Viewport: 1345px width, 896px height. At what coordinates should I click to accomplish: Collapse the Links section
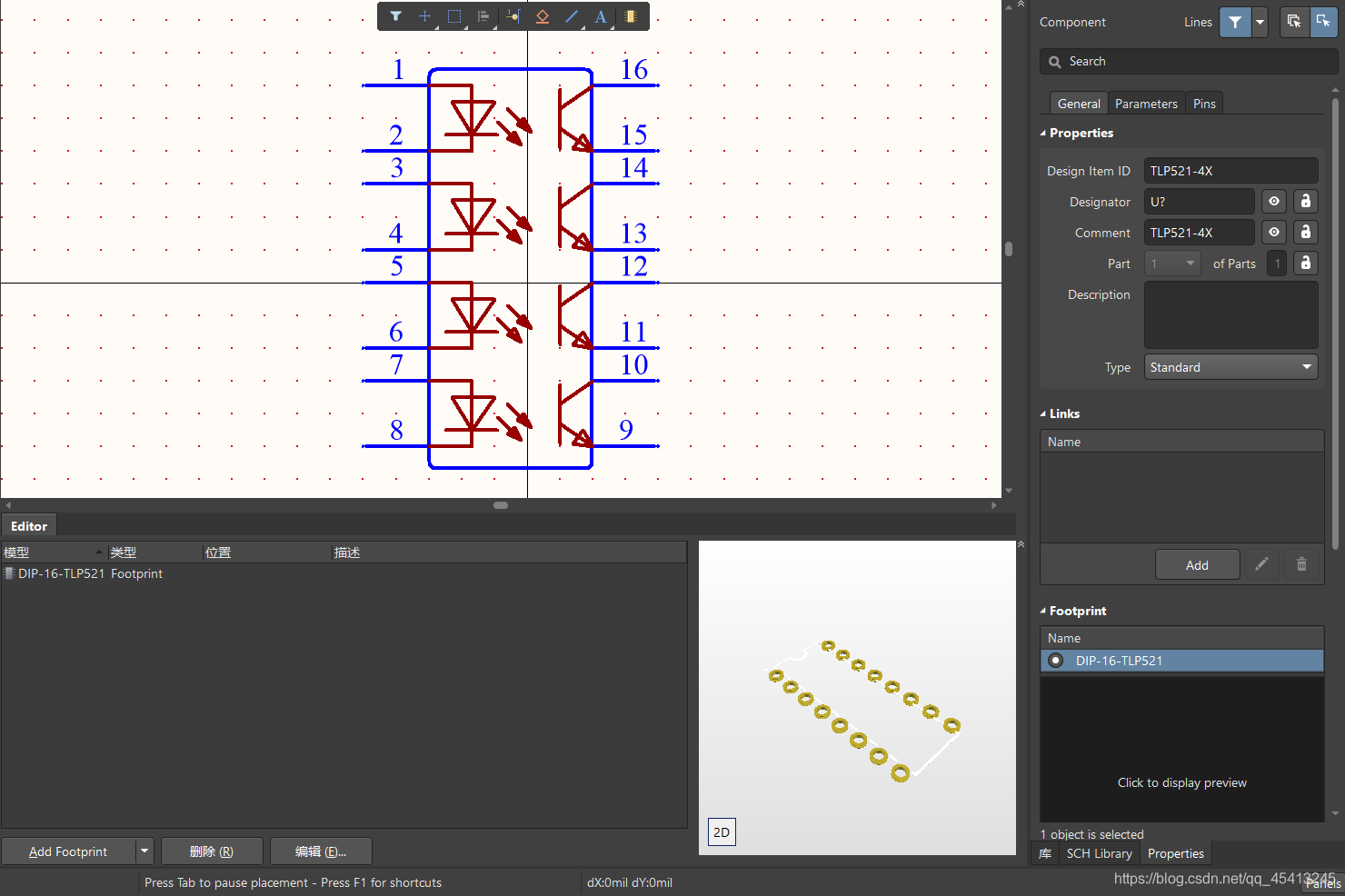click(1043, 413)
